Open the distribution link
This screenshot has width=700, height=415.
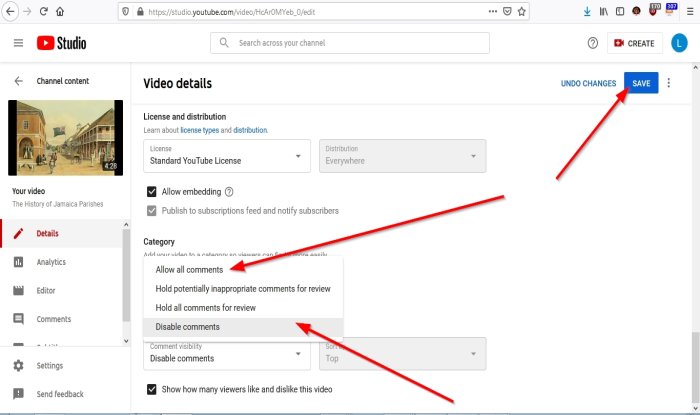(250, 130)
